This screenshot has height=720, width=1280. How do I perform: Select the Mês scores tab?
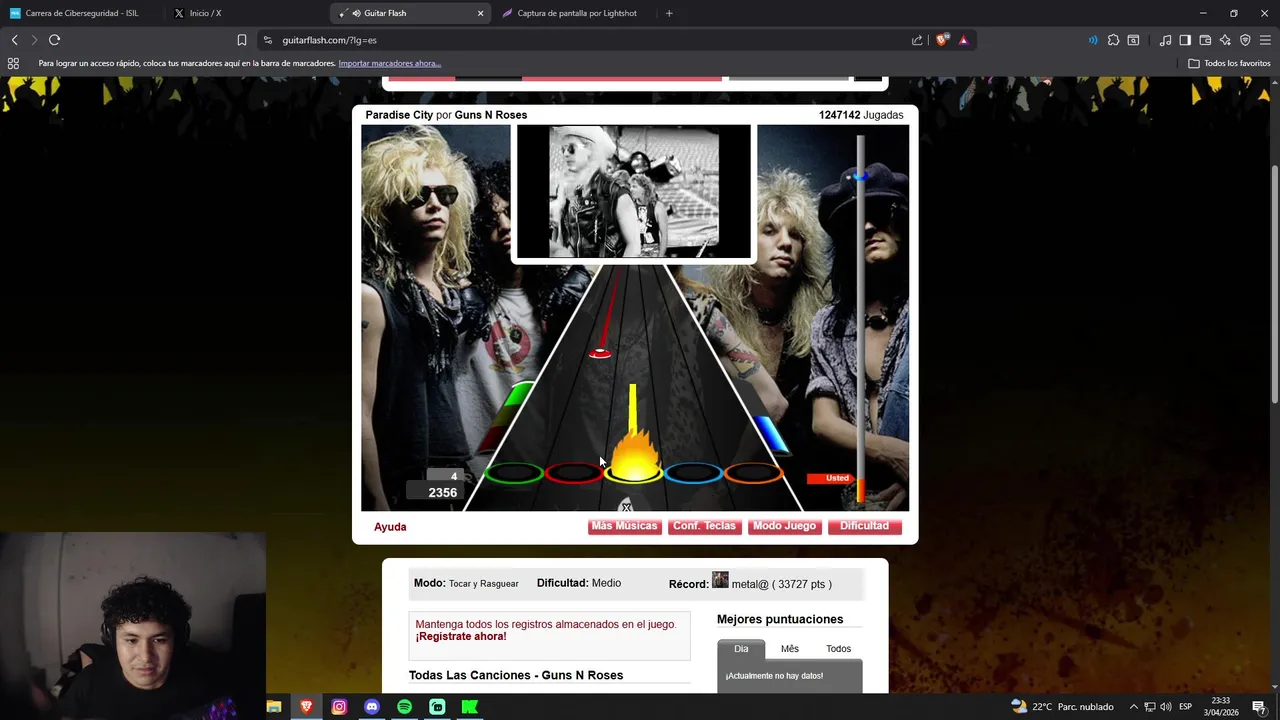(x=790, y=649)
